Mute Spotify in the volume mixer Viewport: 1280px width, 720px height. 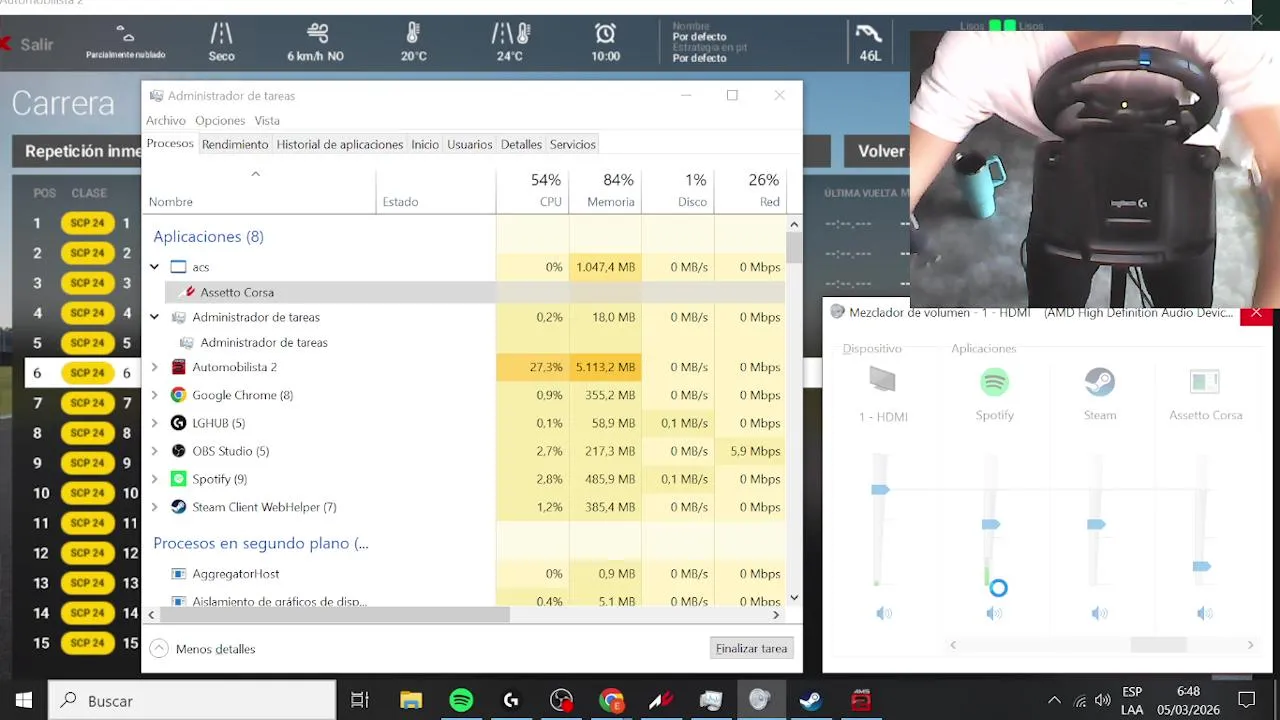pos(994,613)
